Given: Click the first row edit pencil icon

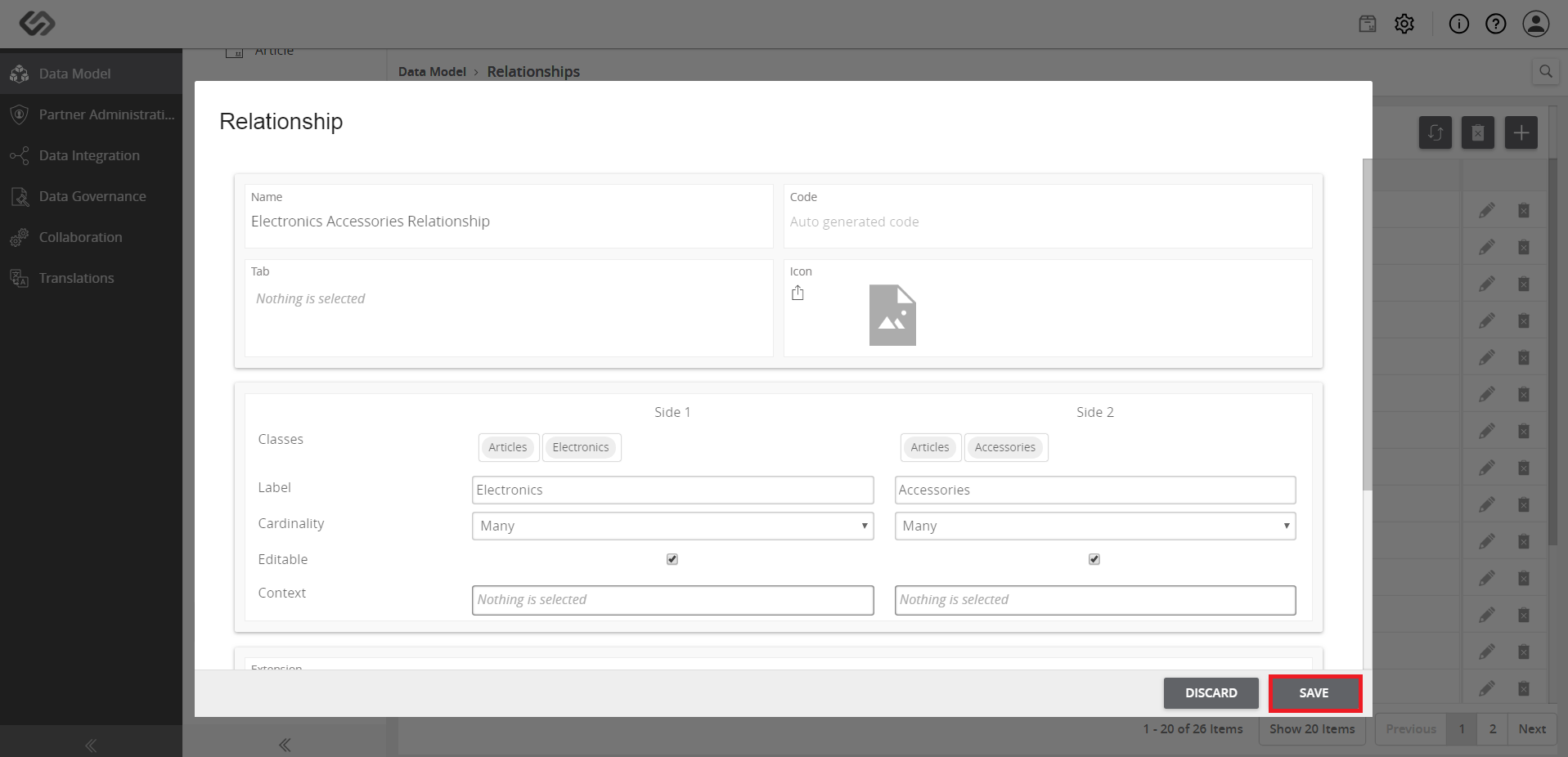Looking at the screenshot, I should pos(1486,210).
